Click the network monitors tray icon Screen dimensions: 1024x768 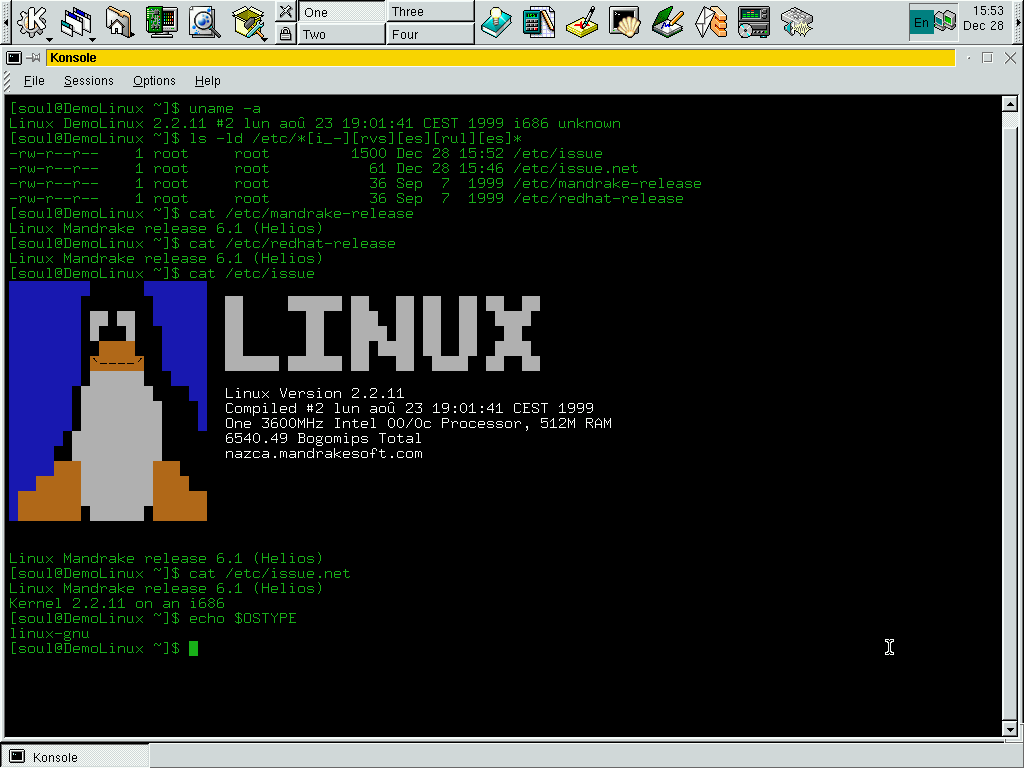click(x=945, y=22)
